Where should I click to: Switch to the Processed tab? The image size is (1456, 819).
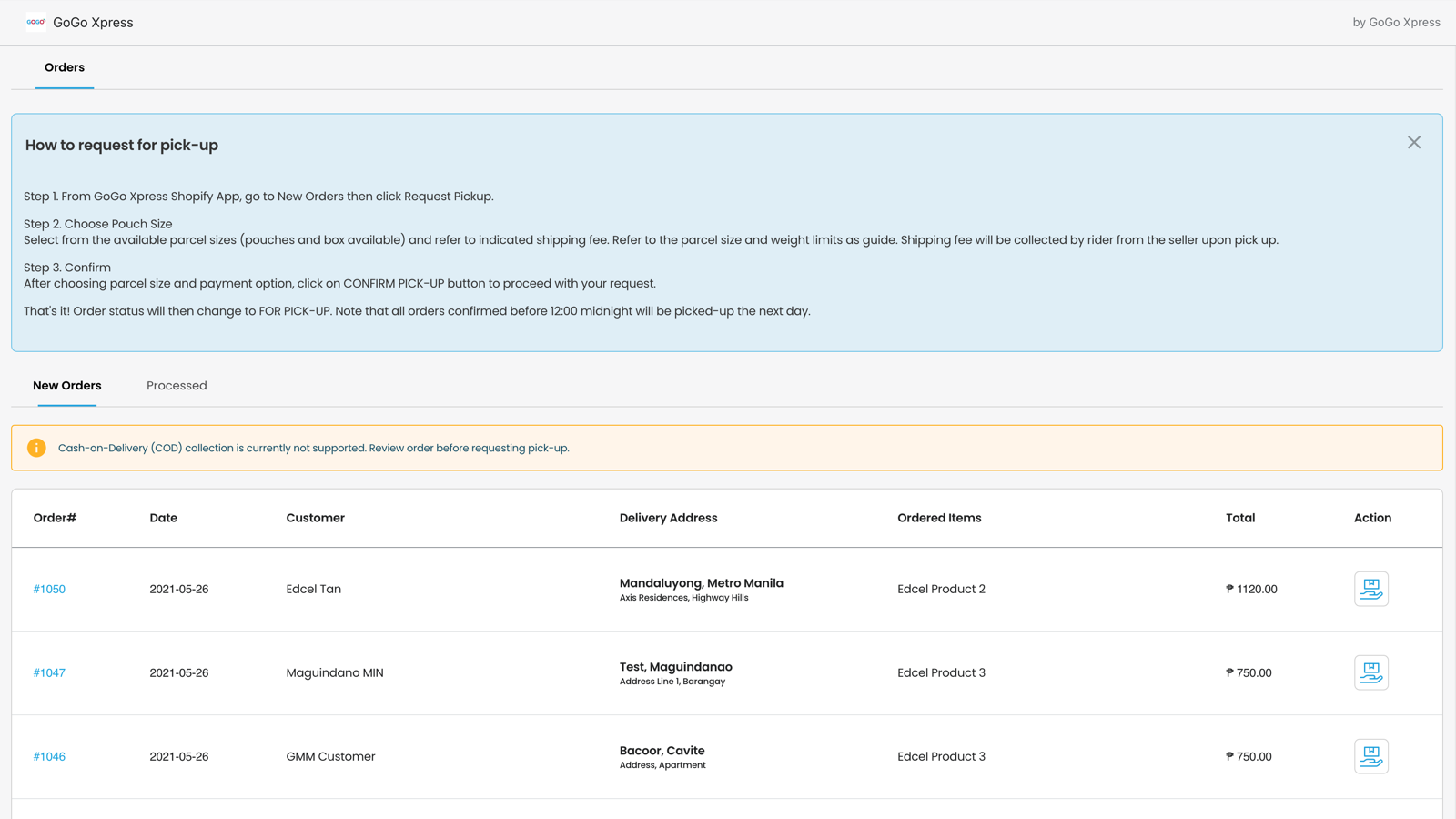177,386
